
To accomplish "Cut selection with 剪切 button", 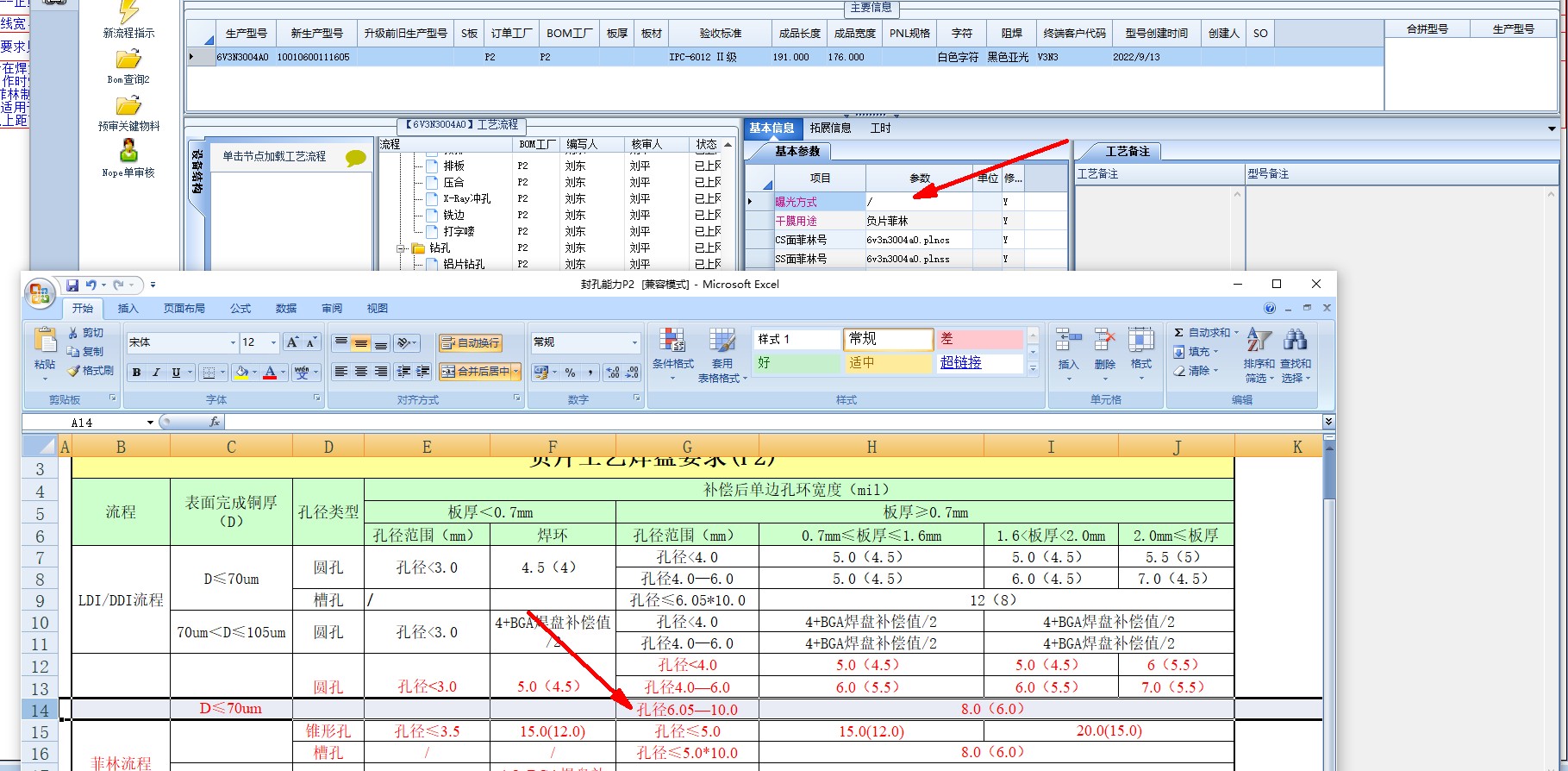I will coord(85,333).
